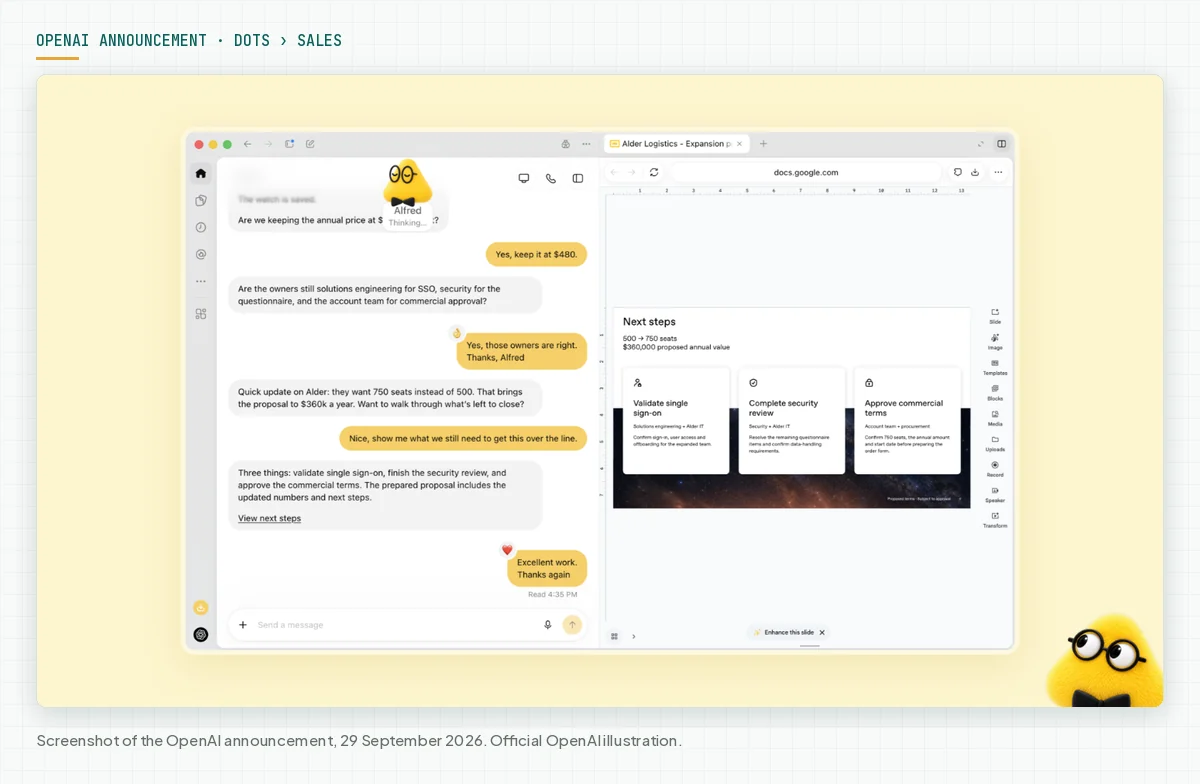Screen dimensions: 1200x784
Task: Click the yellow avatar icon at sidebar bottom
Action: tap(201, 607)
